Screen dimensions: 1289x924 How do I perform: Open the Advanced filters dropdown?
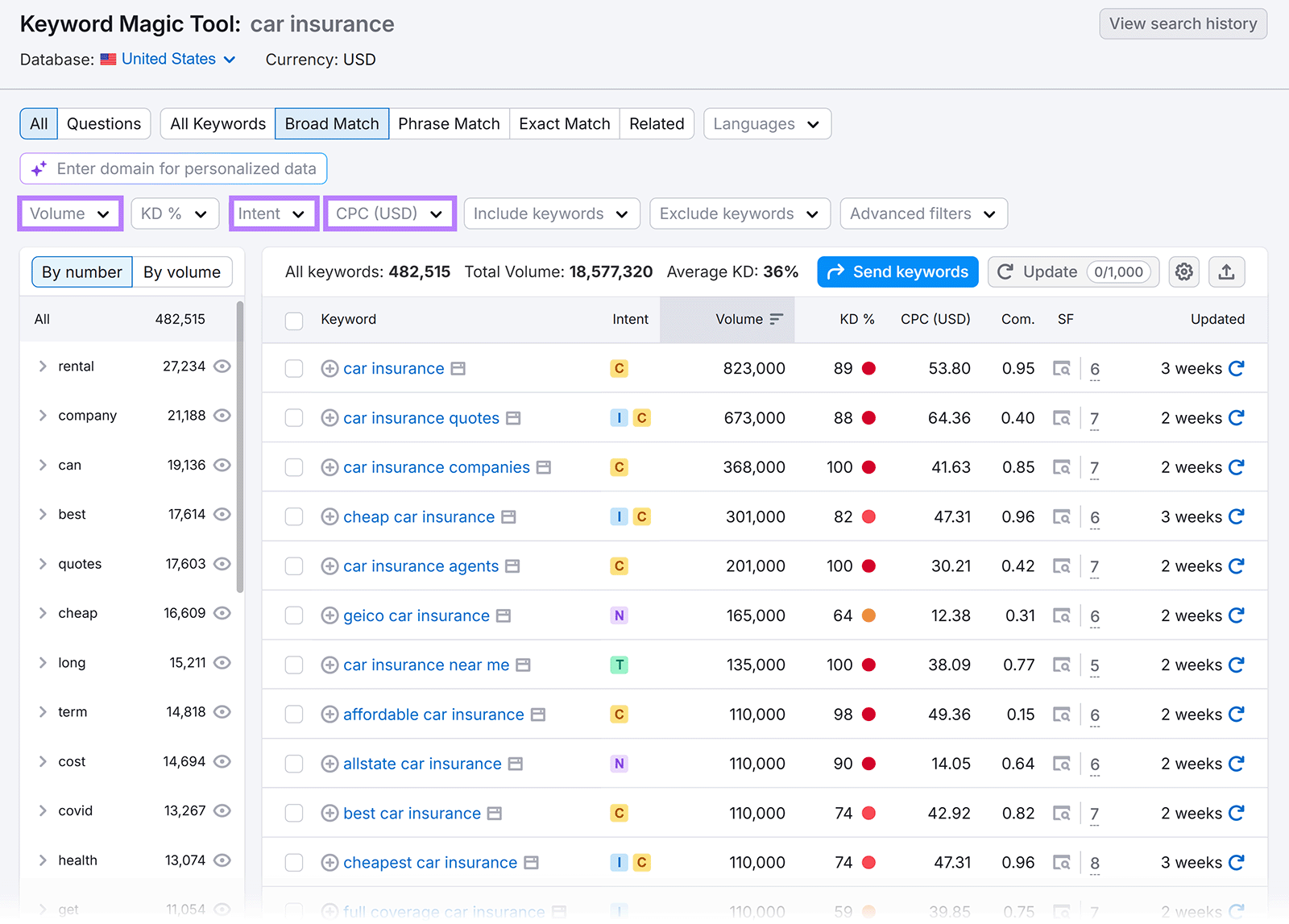coord(924,213)
